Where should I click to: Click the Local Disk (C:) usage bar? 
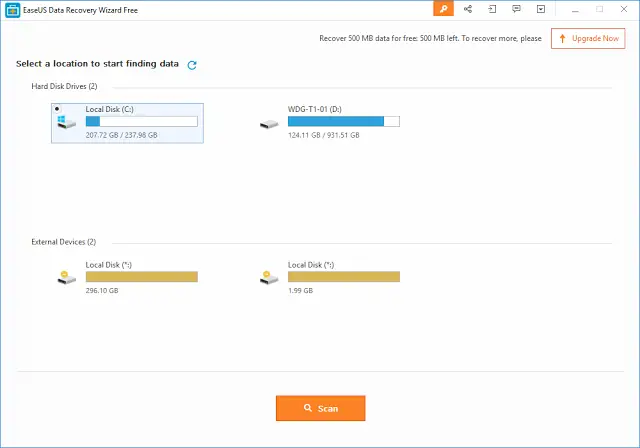(142, 121)
